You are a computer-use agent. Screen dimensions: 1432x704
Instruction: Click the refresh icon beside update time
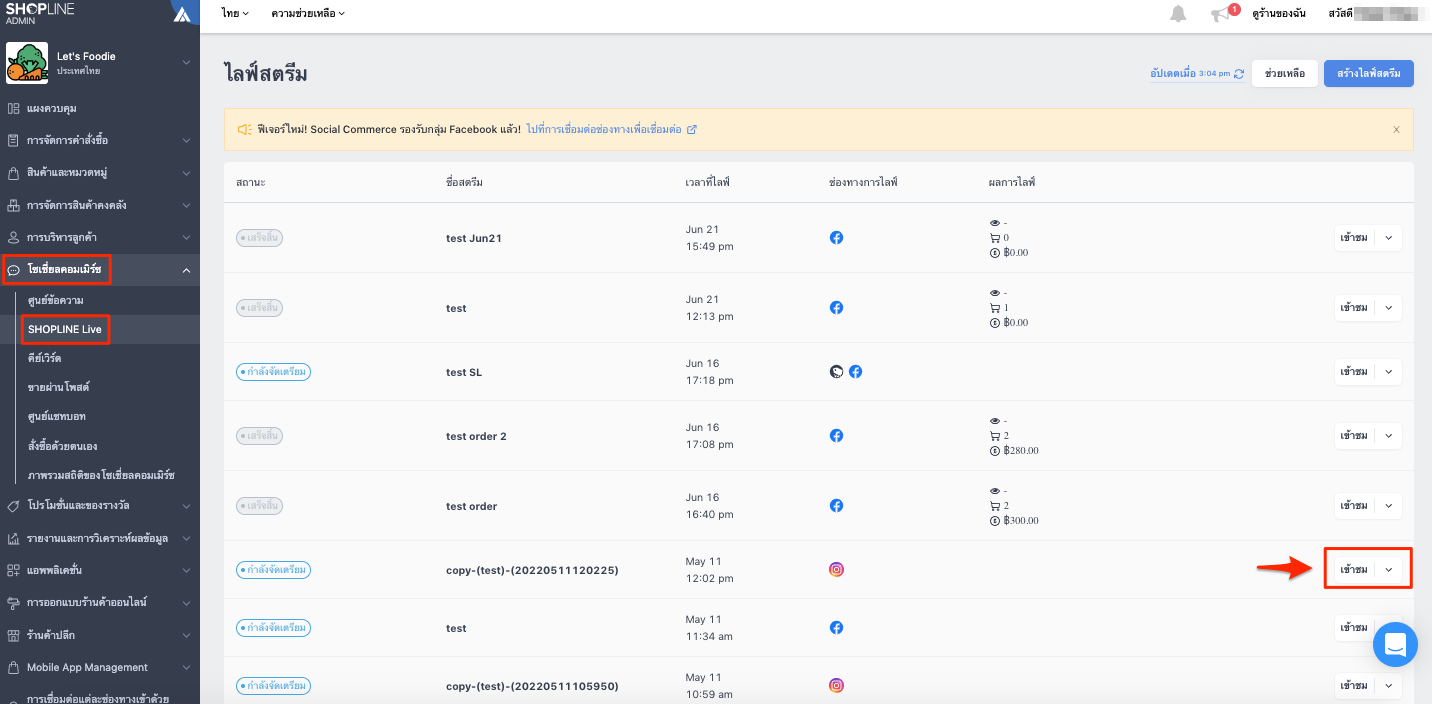coord(1239,74)
